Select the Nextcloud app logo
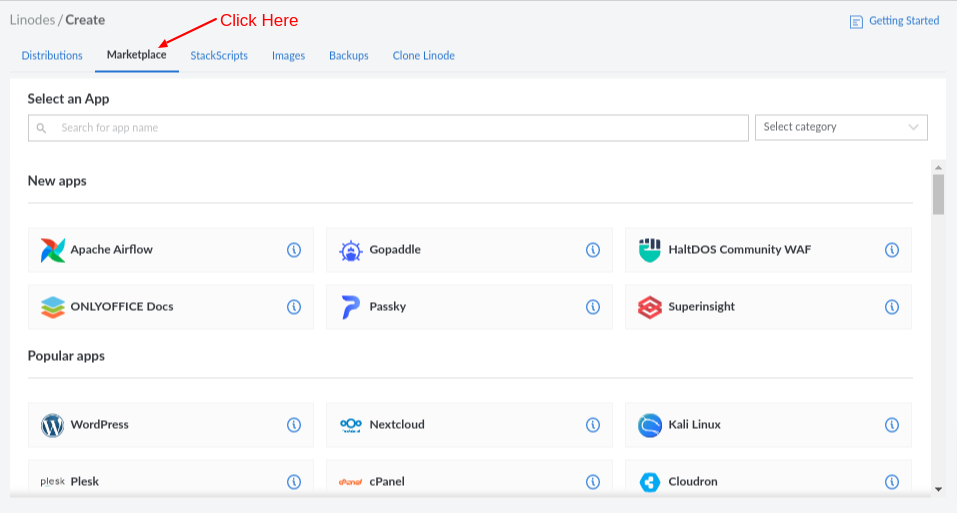 pyautogui.click(x=351, y=425)
